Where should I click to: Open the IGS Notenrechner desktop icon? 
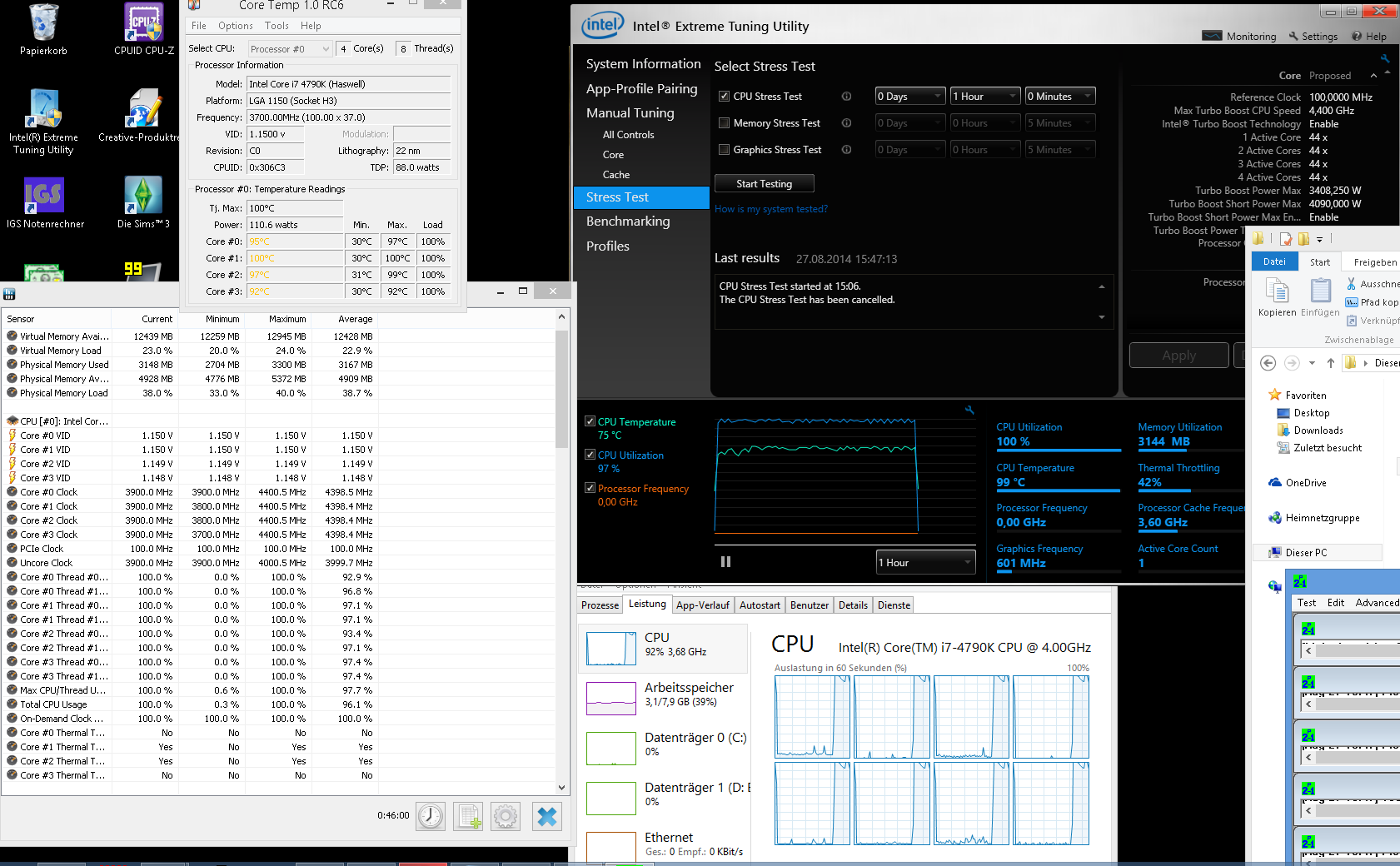coord(45,203)
